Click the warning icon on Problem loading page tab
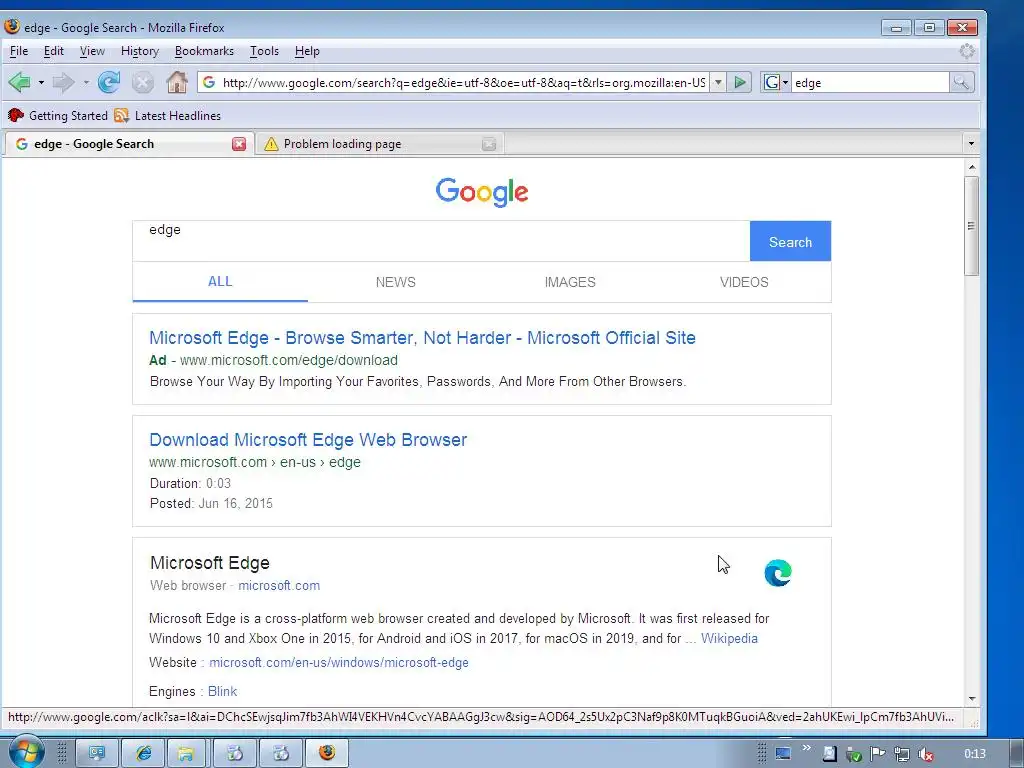This screenshot has width=1024, height=768. 271,144
